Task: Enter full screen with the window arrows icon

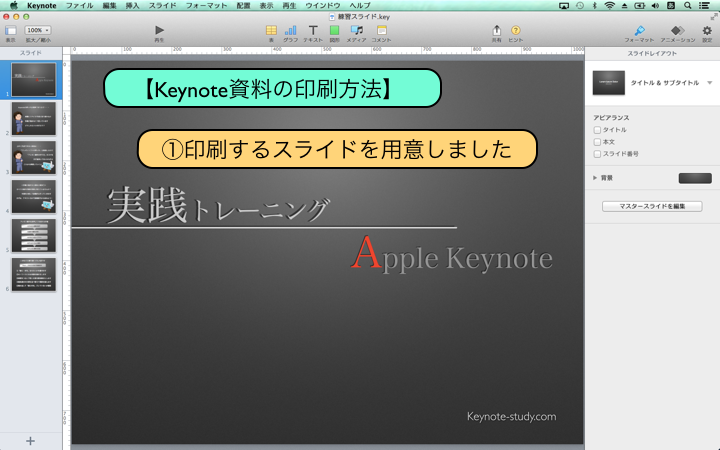Action: [x=714, y=17]
